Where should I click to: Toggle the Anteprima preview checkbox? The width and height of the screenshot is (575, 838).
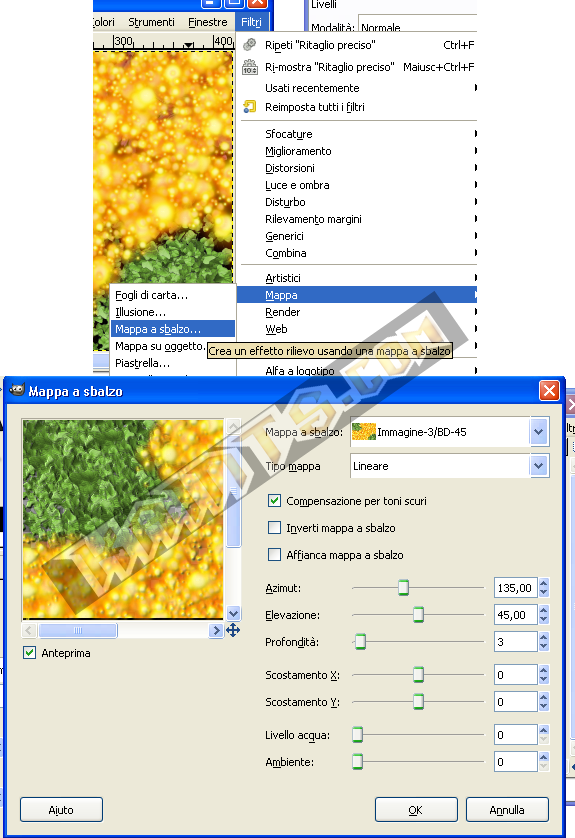click(29, 653)
